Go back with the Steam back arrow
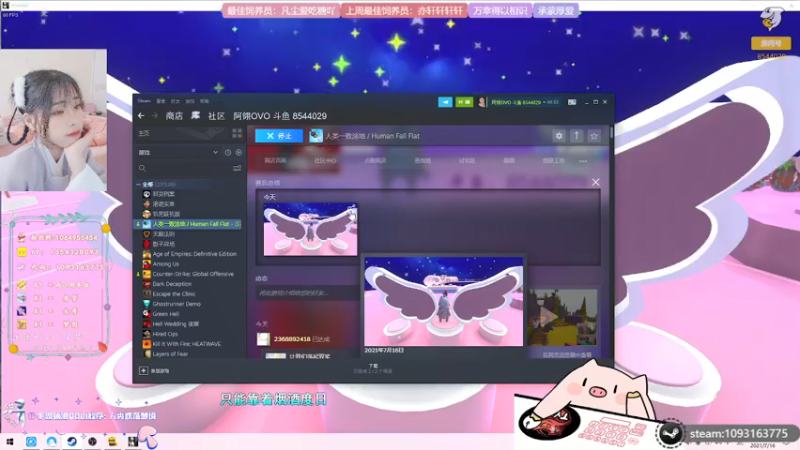 pos(141,116)
